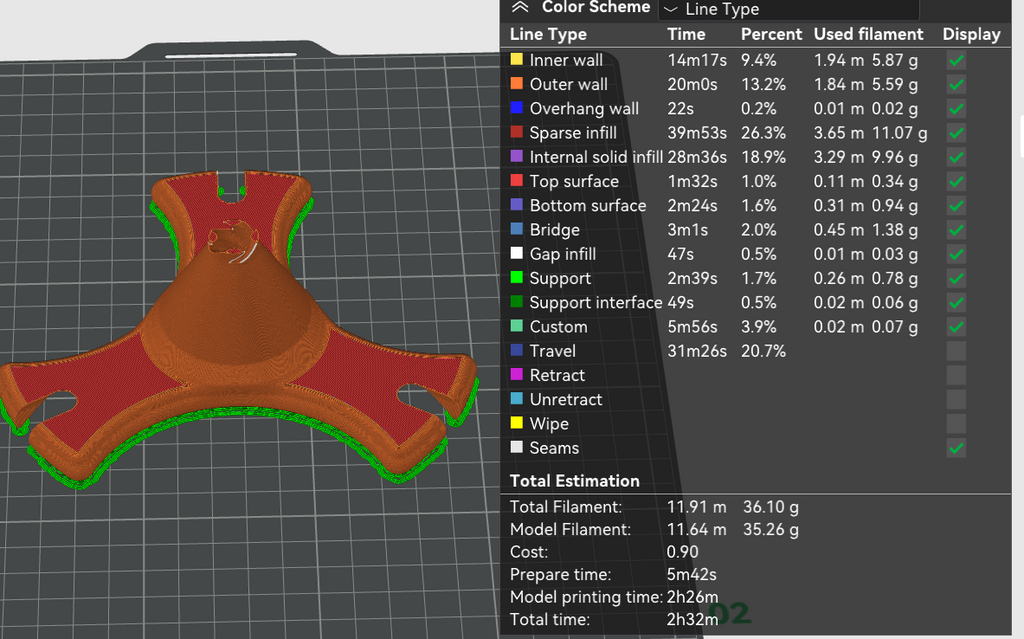The height and width of the screenshot is (639, 1024).
Task: Toggle Overhang wall display checkbox
Action: [956, 109]
